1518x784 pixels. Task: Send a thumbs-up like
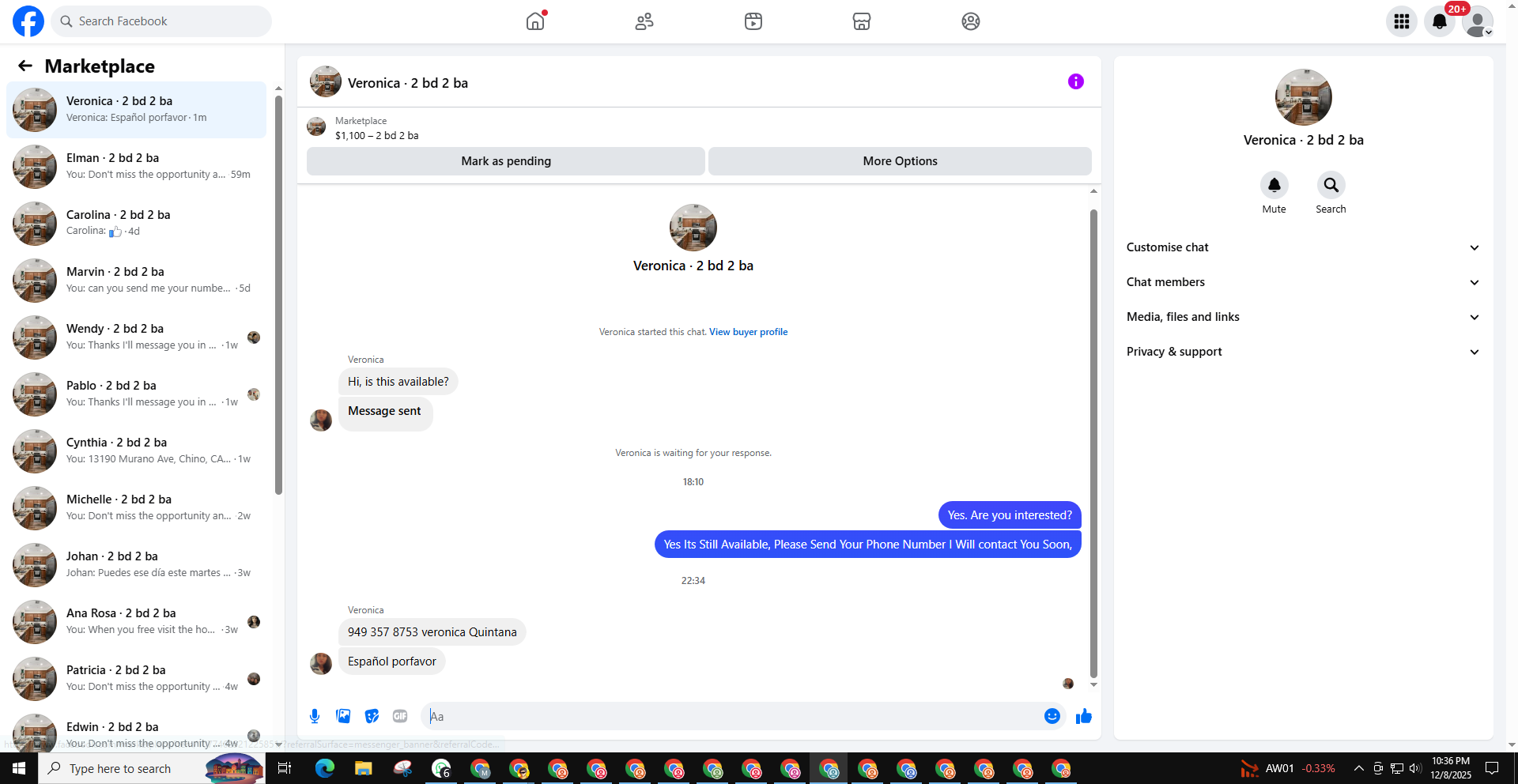[1084, 716]
